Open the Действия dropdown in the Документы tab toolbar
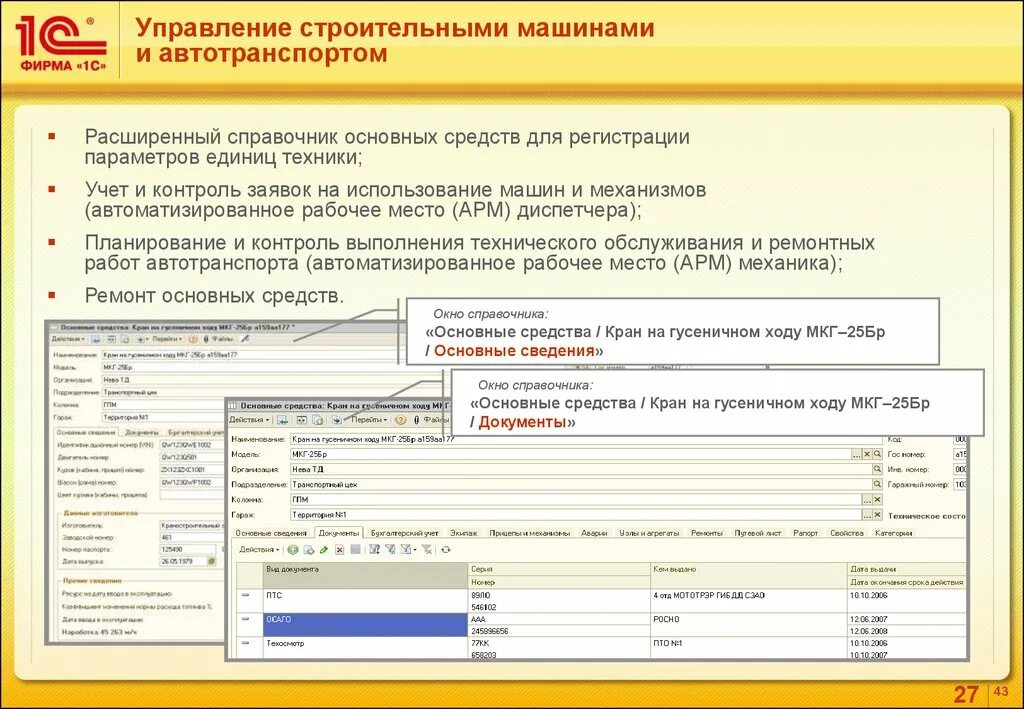This screenshot has height=709, width=1024. [259, 550]
